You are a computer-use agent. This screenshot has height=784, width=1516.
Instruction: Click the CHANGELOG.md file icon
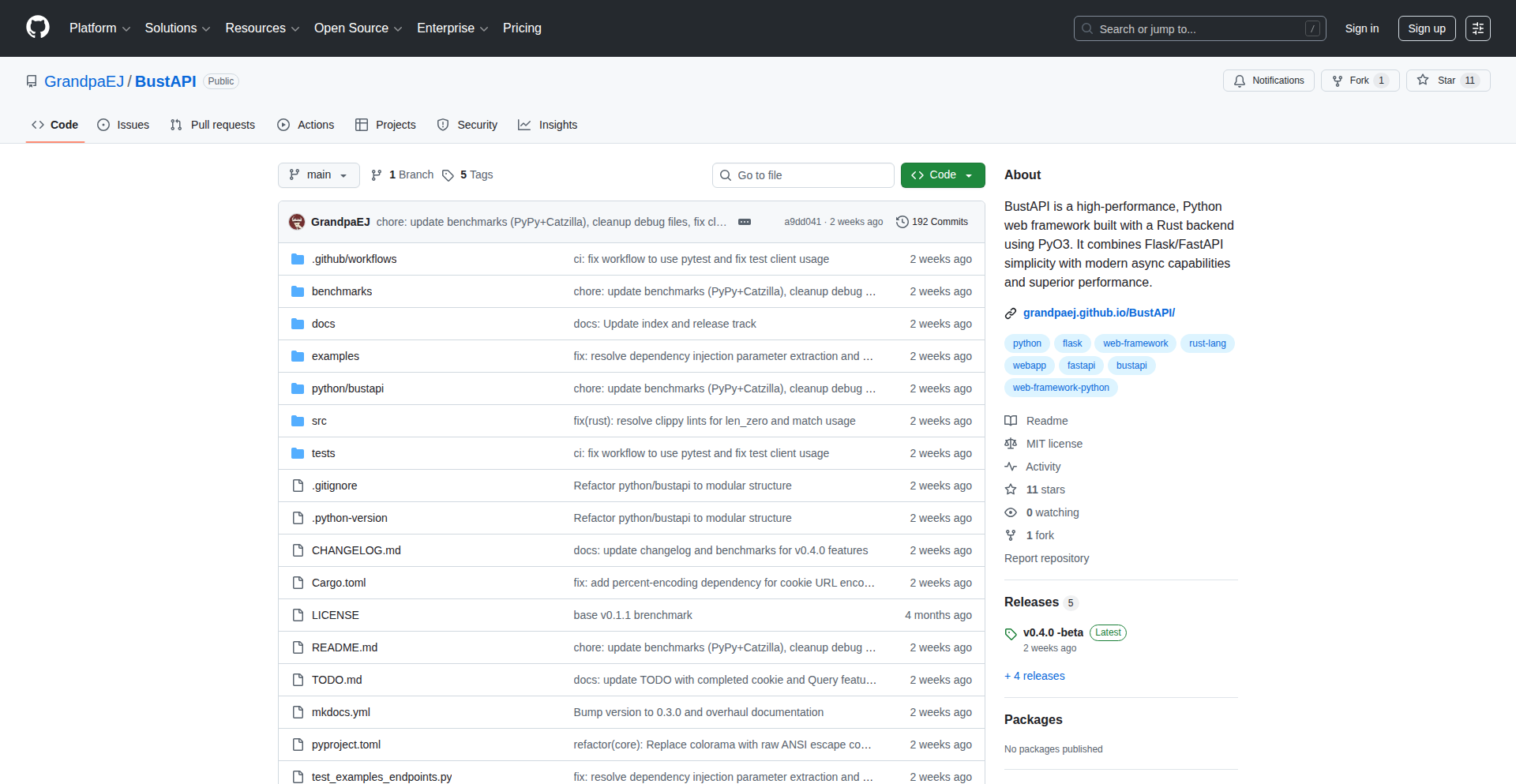[x=298, y=550]
